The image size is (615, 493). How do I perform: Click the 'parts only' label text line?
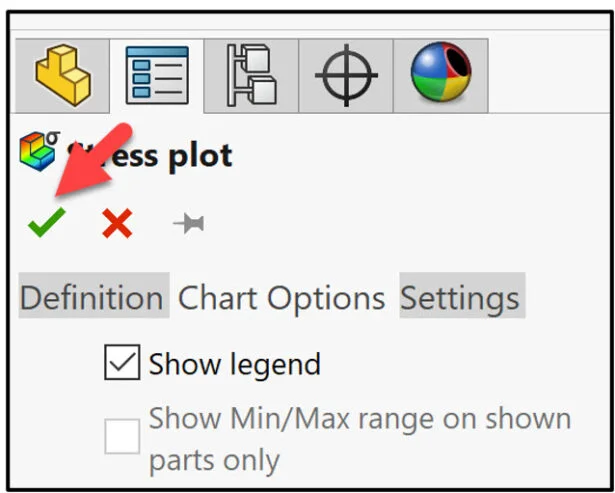click(214, 460)
